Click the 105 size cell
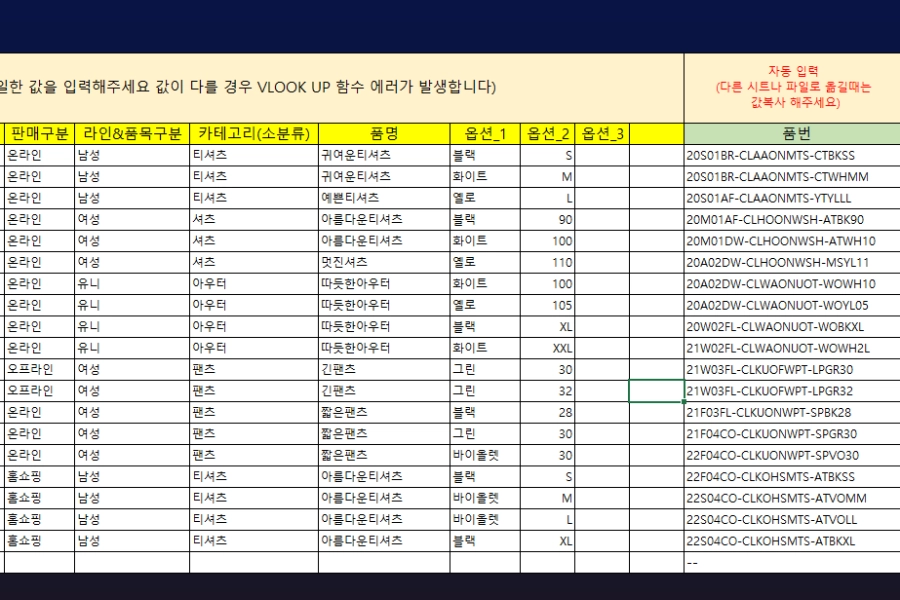 click(x=548, y=305)
